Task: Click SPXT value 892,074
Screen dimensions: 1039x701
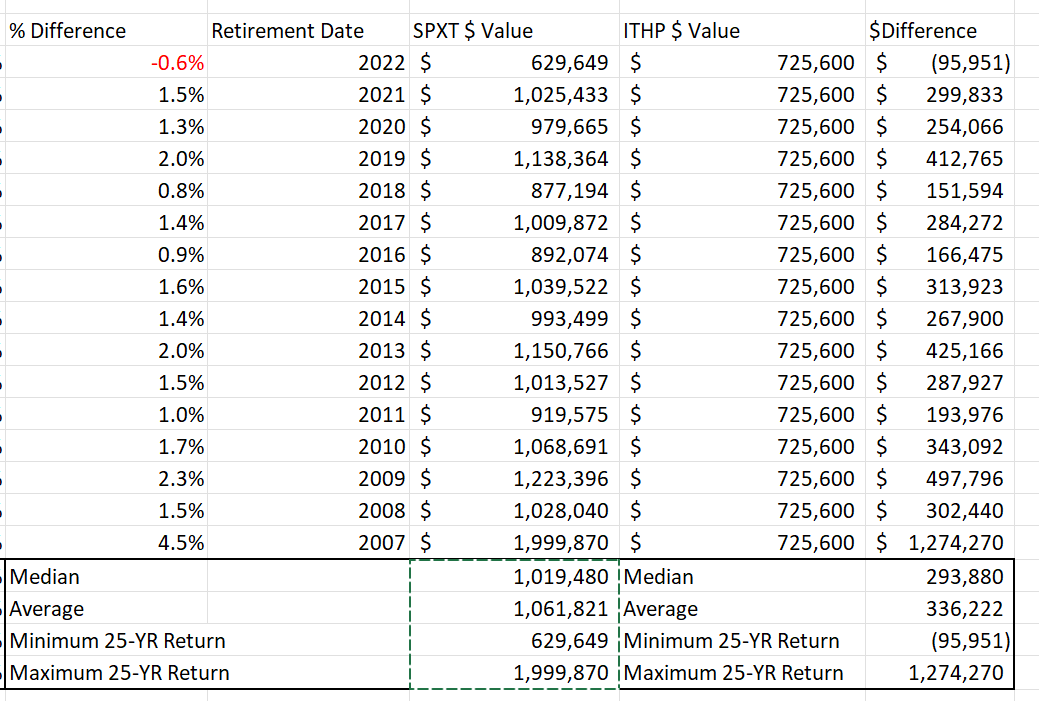Action: (x=514, y=254)
